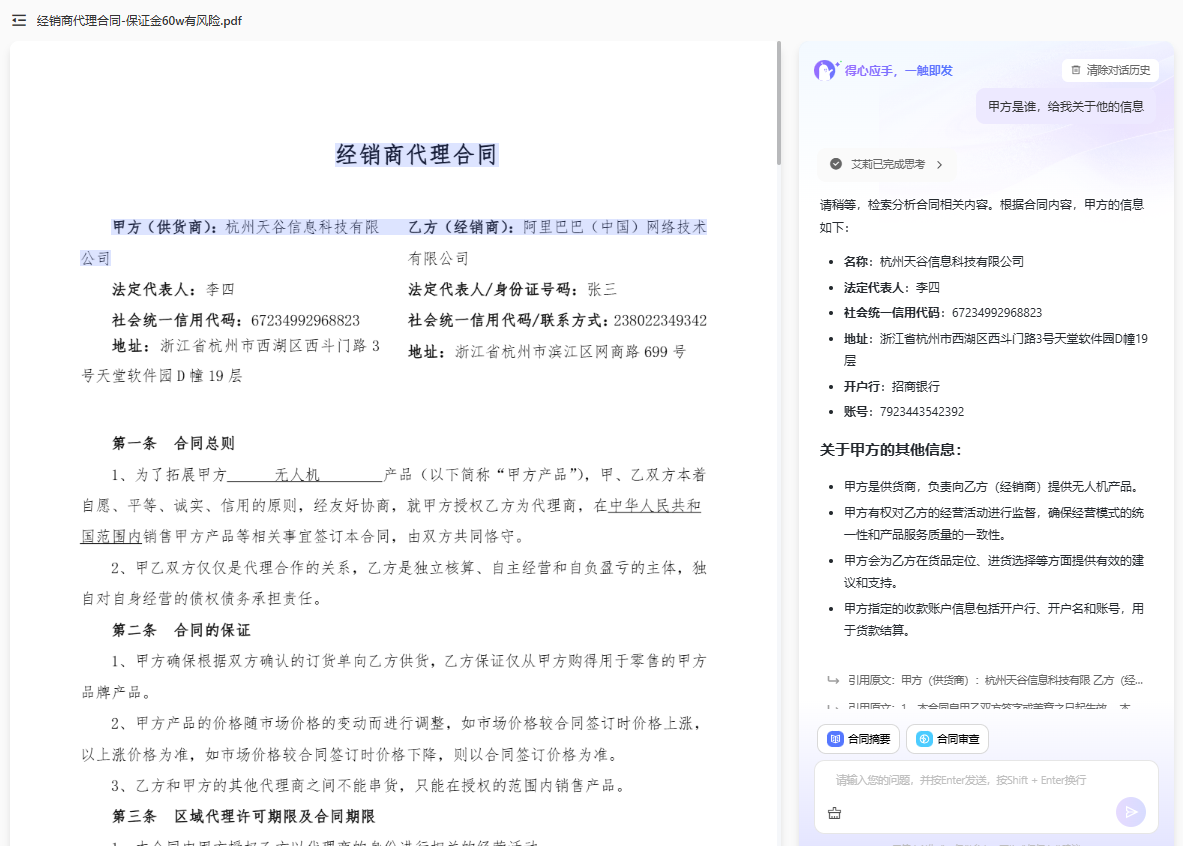Click heading 第三条 区域代理许可期限及合同期限
The width and height of the screenshot is (1183, 846).
coord(244,816)
